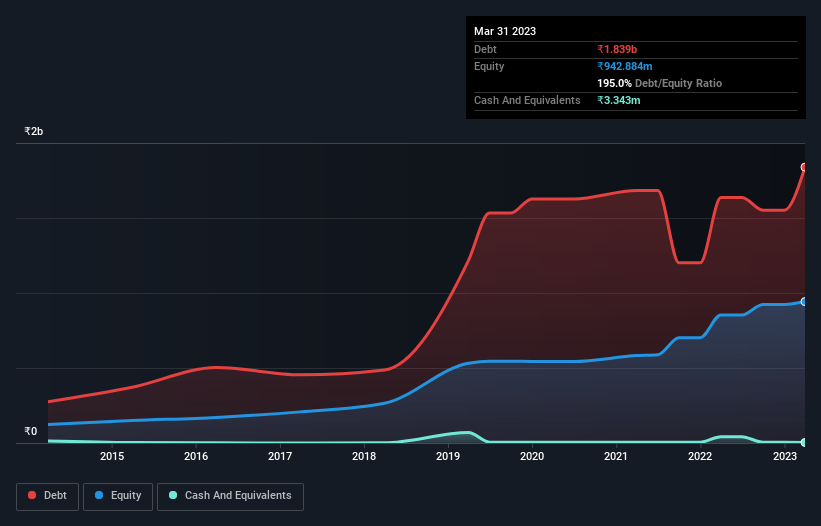Click the ₹0 y-axis label
821x526 pixels.
tap(31, 431)
